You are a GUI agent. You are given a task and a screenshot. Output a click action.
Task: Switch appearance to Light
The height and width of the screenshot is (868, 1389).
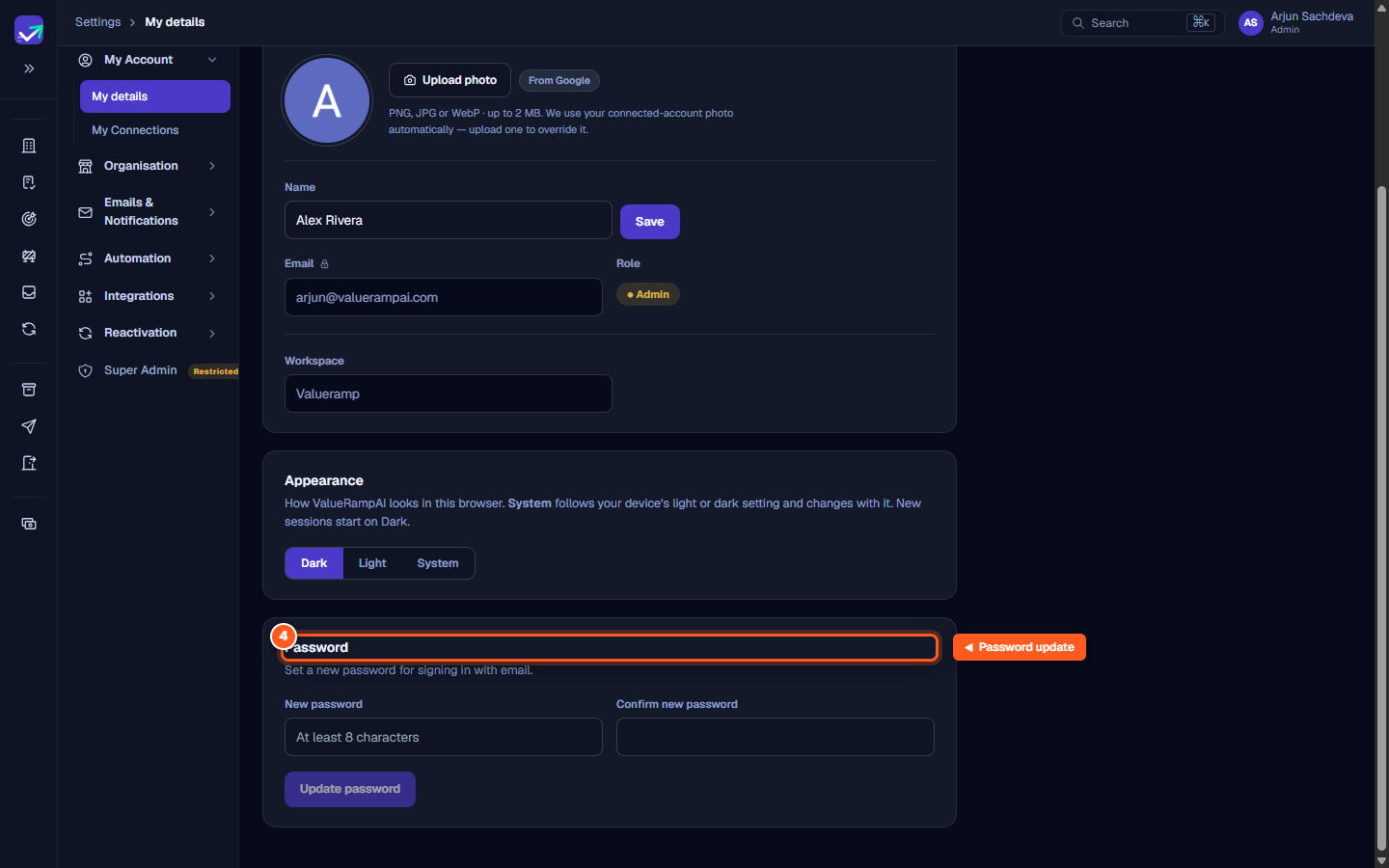(372, 563)
